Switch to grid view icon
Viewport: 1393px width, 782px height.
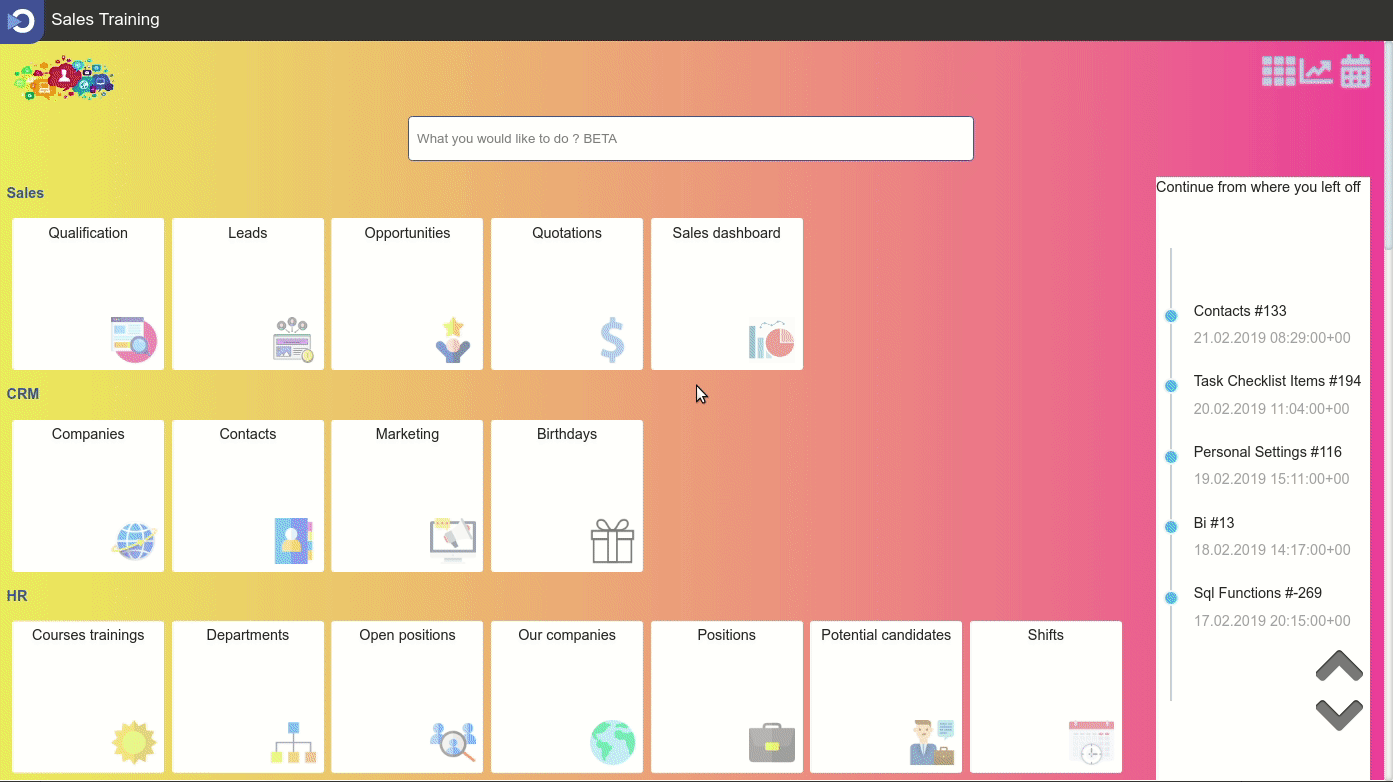(1279, 71)
